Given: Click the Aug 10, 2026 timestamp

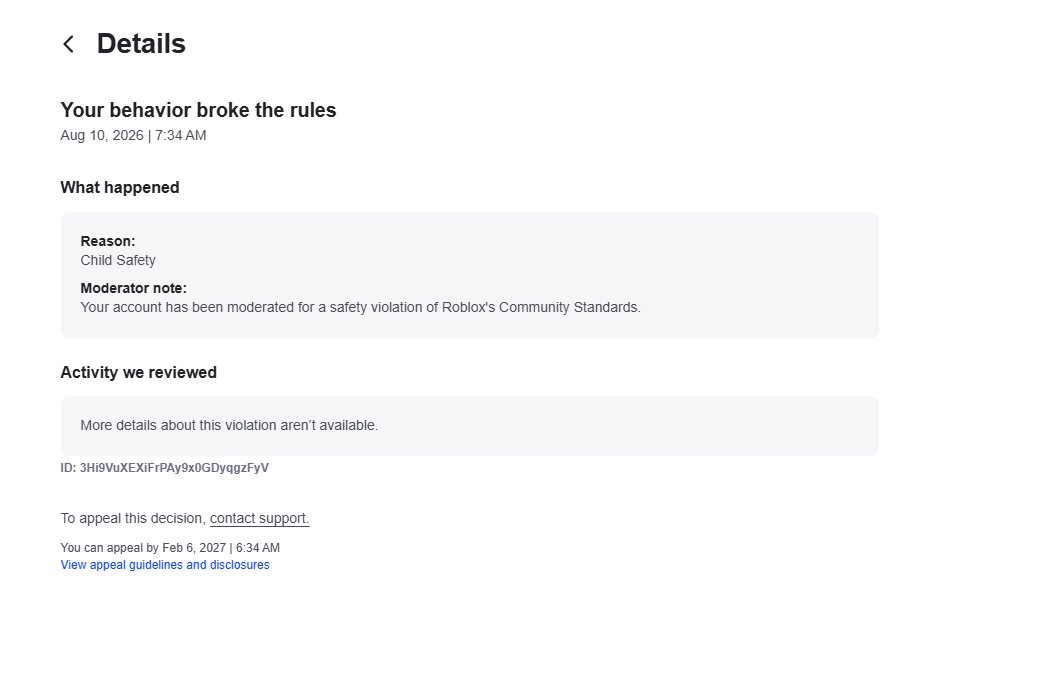Looking at the screenshot, I should (x=133, y=135).
